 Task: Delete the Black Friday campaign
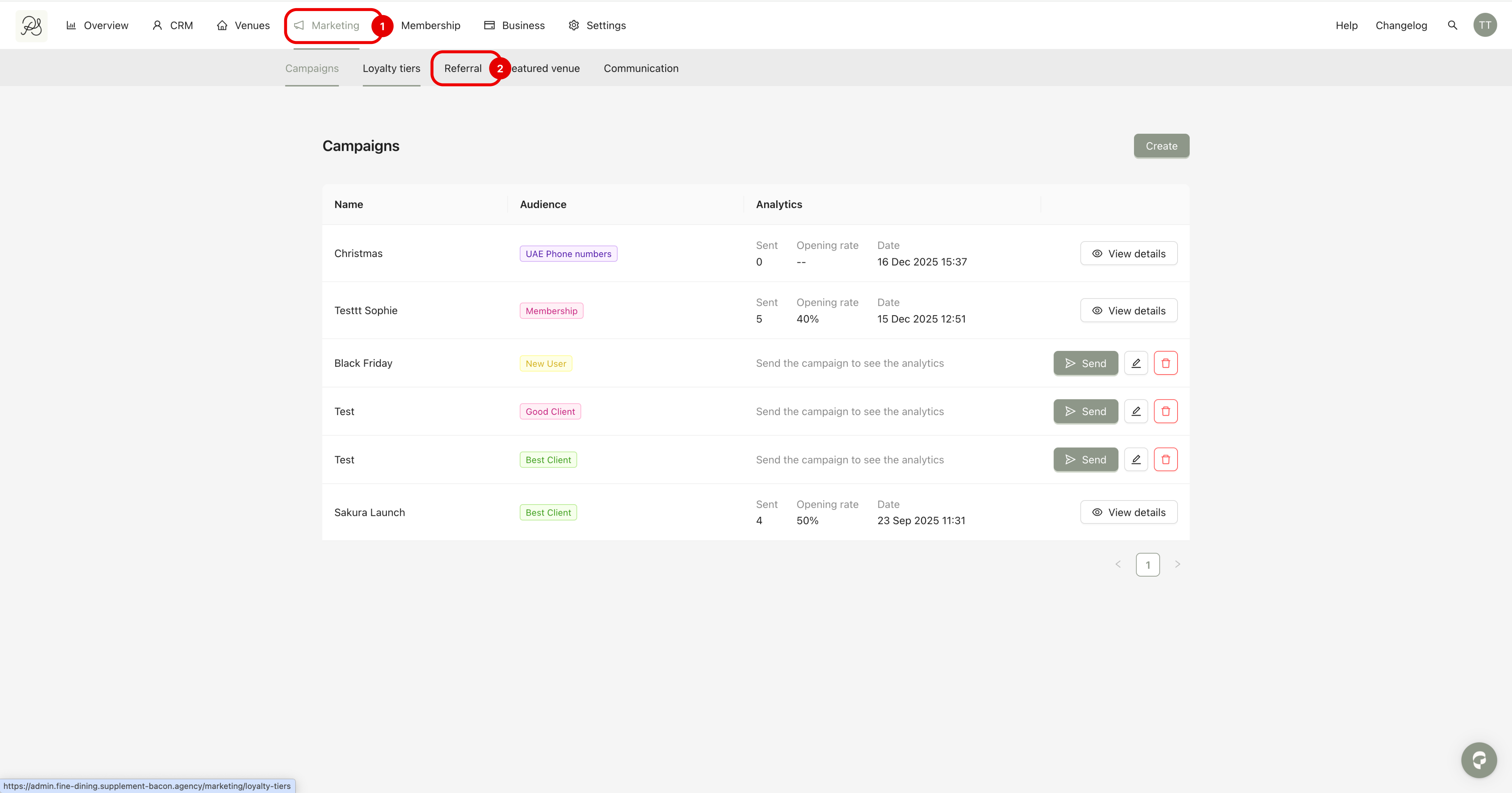click(x=1165, y=363)
